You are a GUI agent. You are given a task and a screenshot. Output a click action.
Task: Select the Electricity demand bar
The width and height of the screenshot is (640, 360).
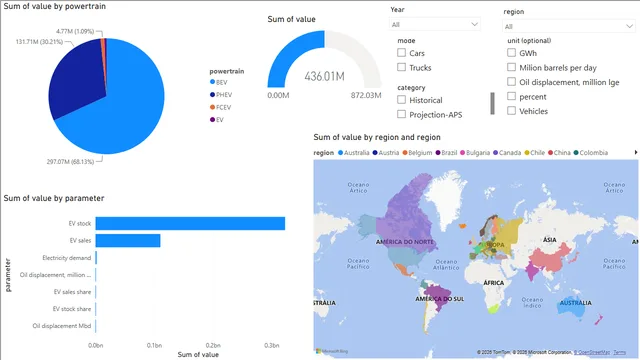[x=96, y=258]
